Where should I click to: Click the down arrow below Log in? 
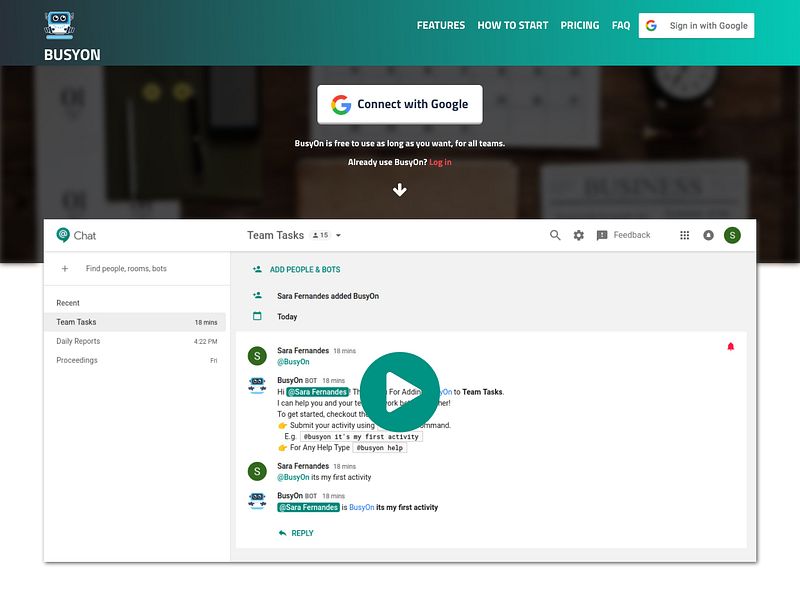(399, 190)
